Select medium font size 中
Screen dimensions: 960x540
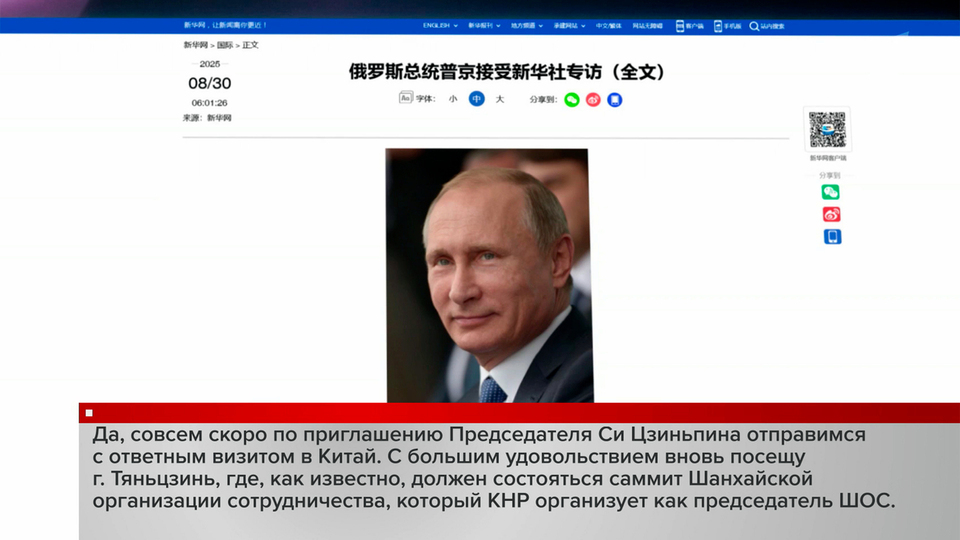click(x=477, y=99)
